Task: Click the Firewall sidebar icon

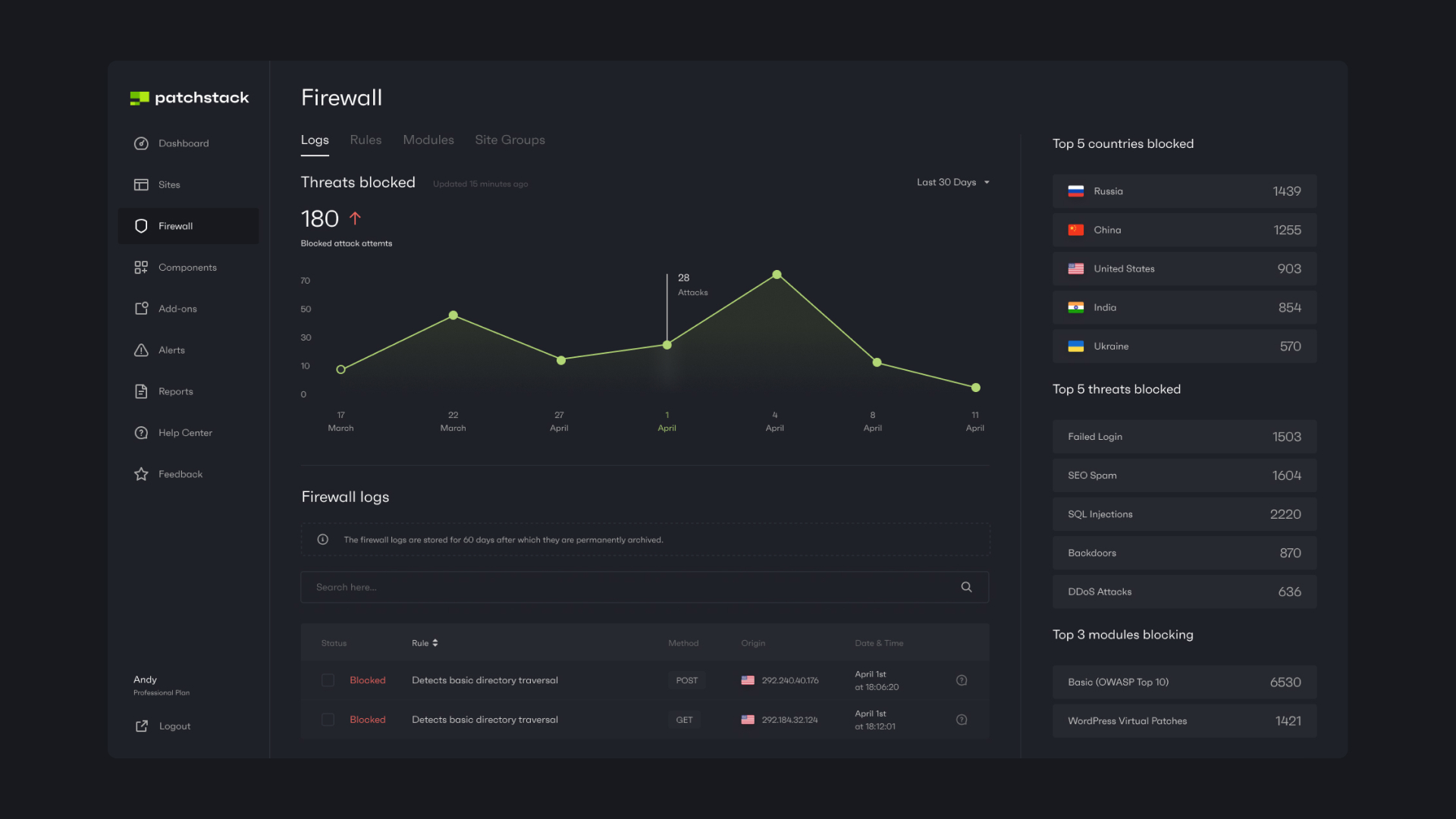Action: pos(141,226)
